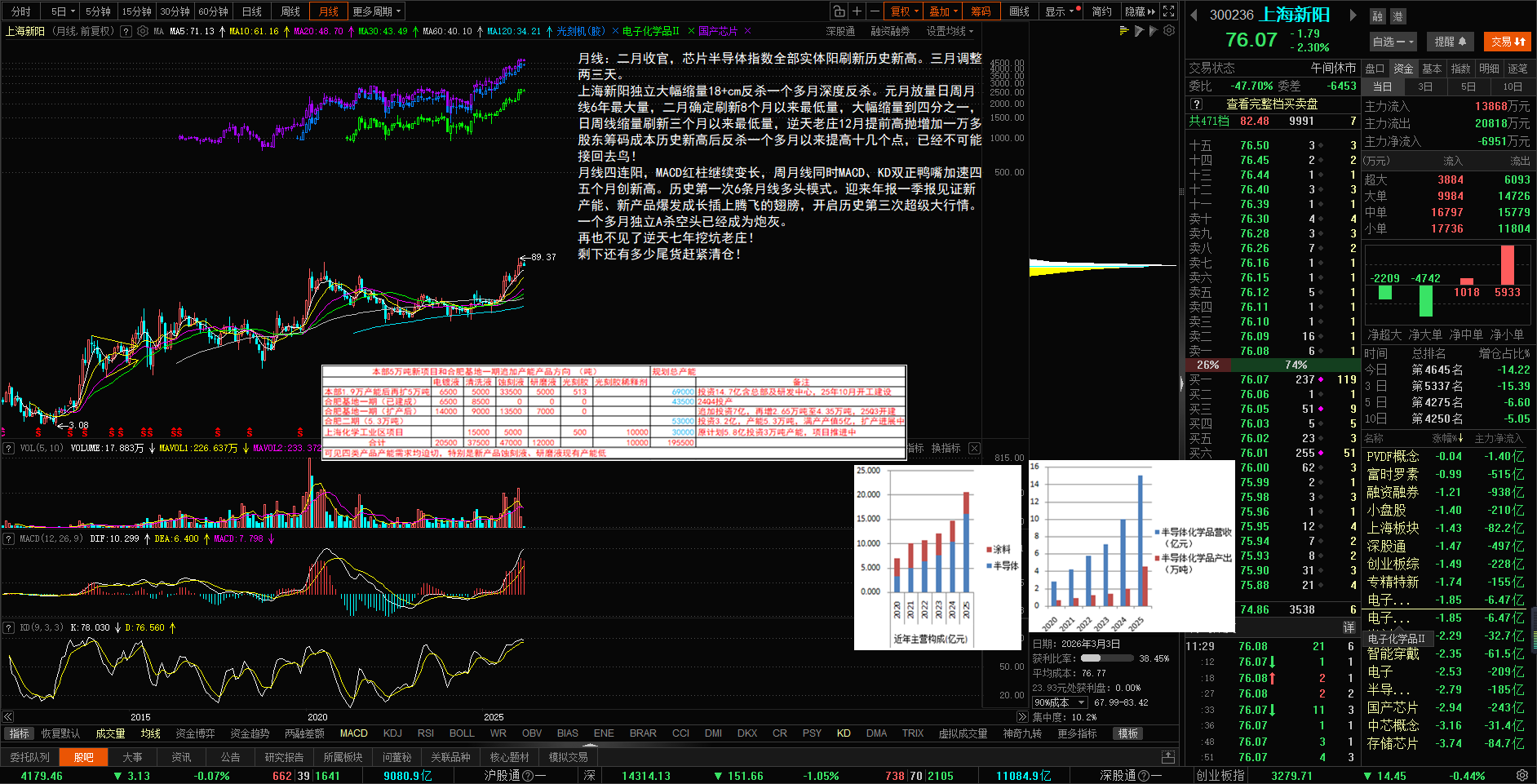Open the 显示 display dropdown
The width and height of the screenshot is (1537, 784).
pos(1062,11)
